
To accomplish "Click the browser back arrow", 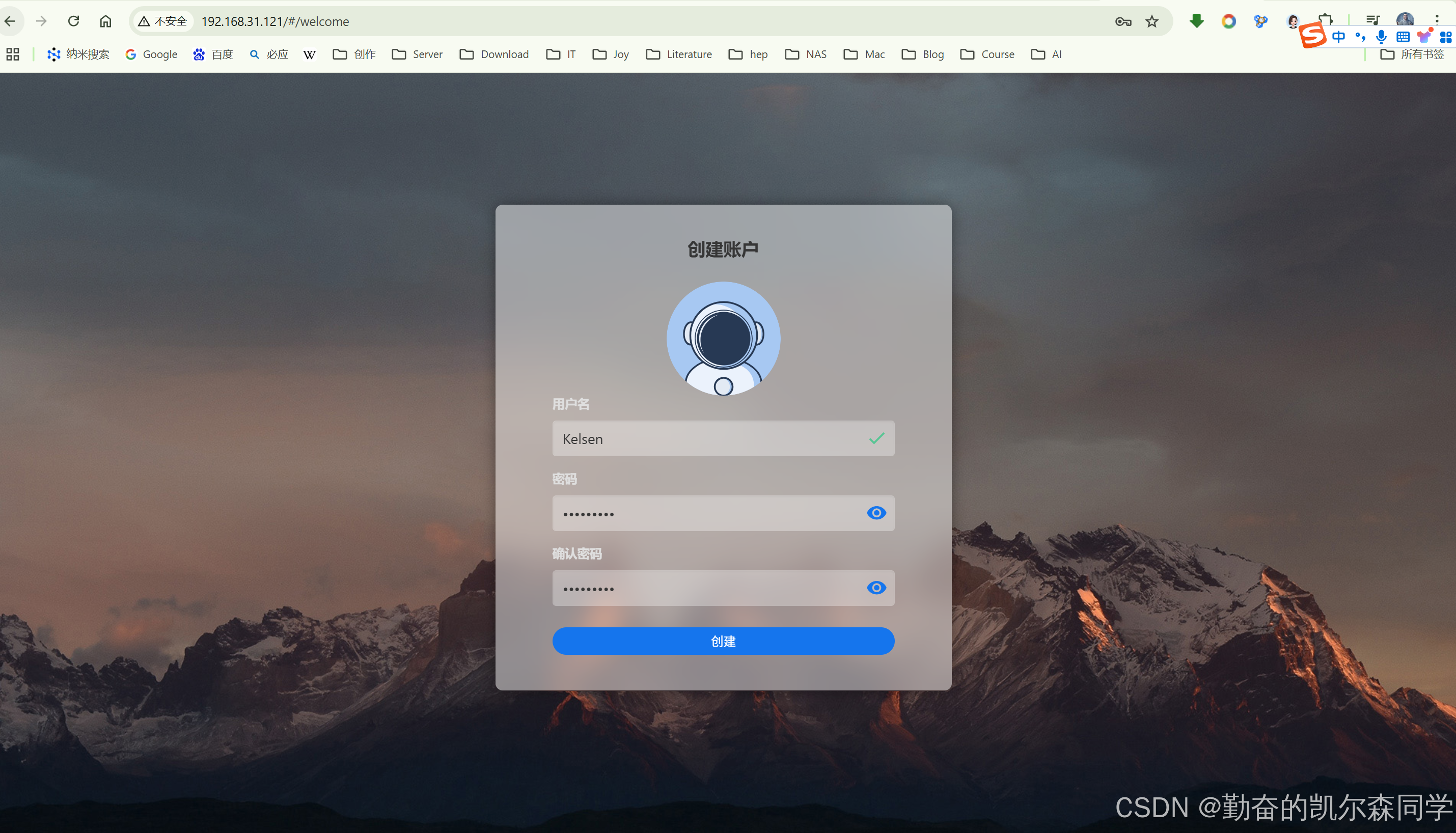I will click(10, 21).
